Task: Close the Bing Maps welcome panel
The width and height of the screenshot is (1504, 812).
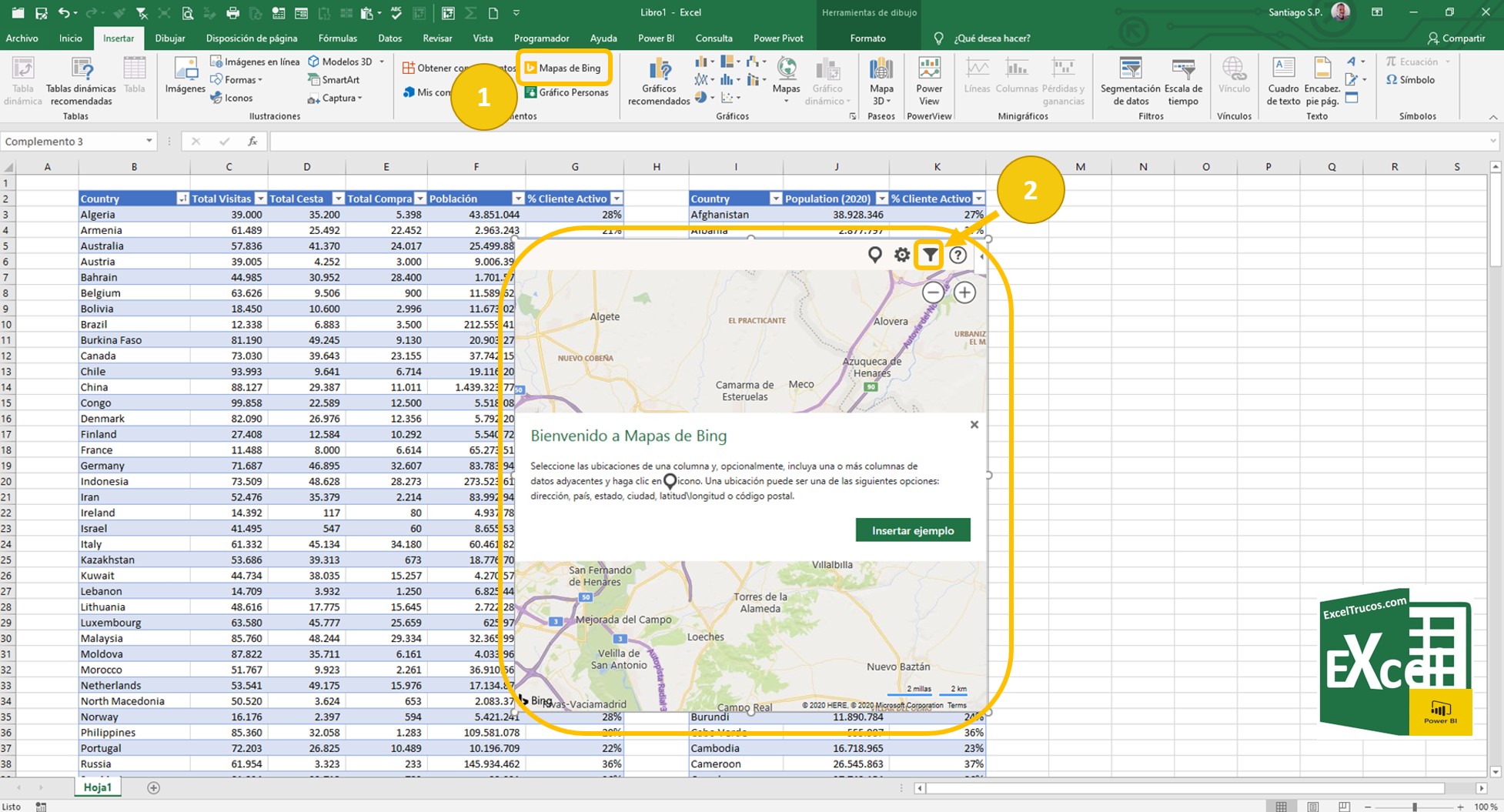Action: 974,425
